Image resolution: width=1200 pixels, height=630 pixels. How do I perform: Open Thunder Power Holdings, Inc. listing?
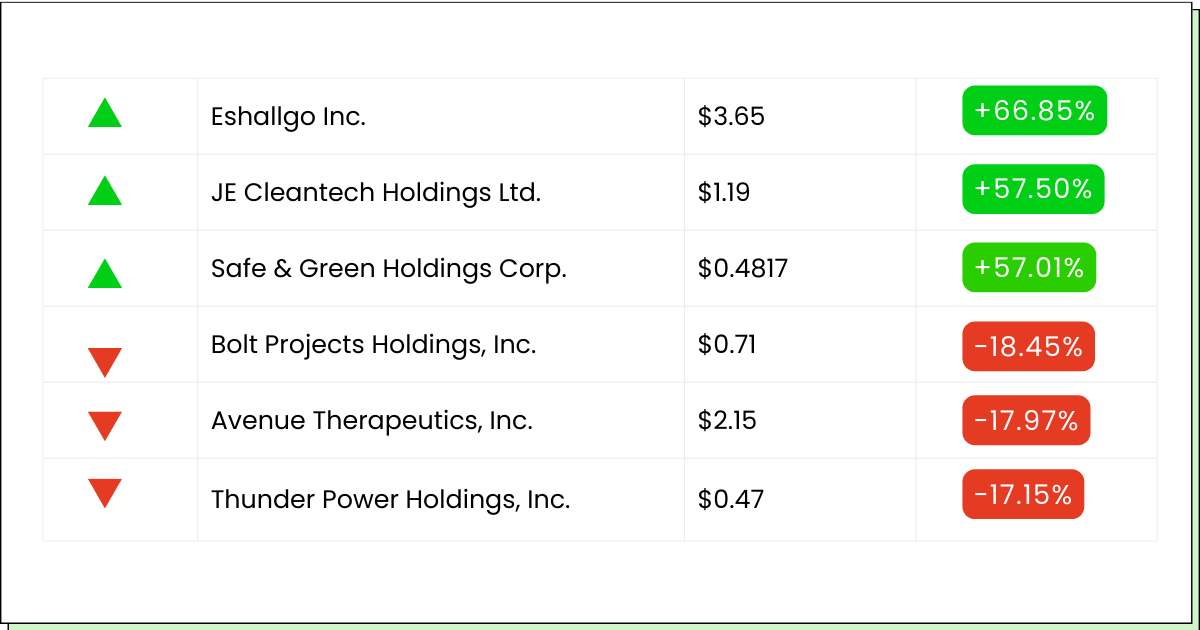[x=391, y=499]
